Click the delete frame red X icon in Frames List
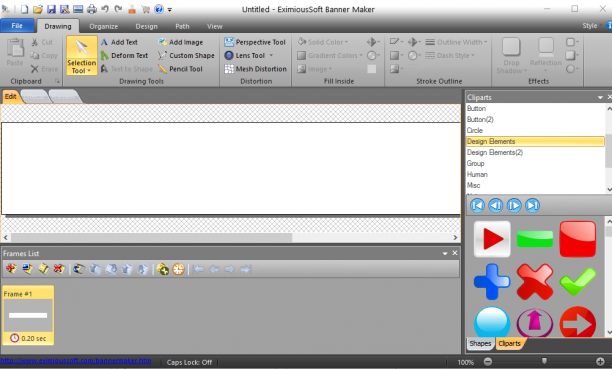Screen dimensions: 612x369 pyautogui.click(x=59, y=269)
